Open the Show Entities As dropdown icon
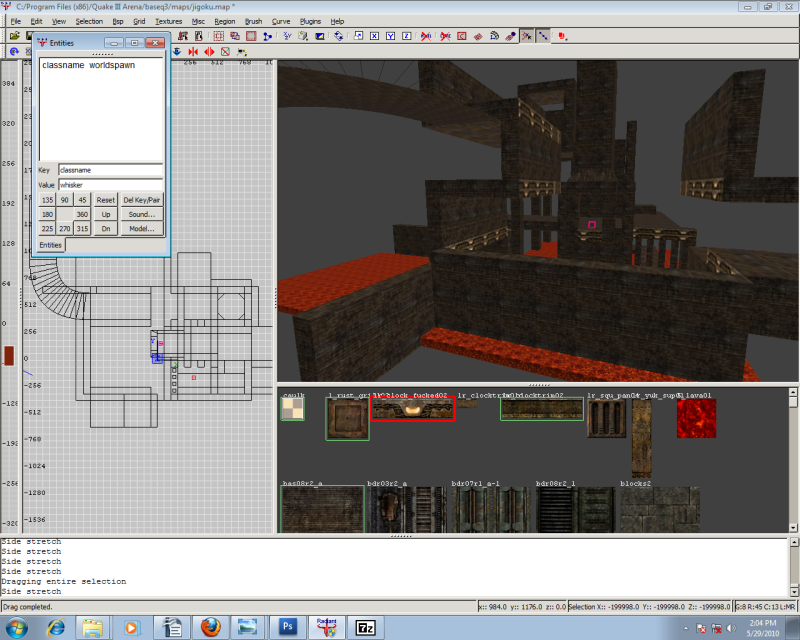 click(x=562, y=36)
